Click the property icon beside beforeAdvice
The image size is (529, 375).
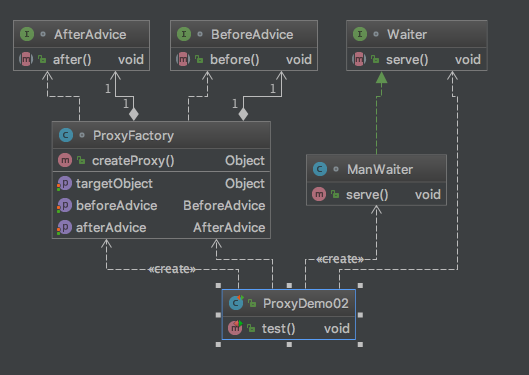(64, 205)
